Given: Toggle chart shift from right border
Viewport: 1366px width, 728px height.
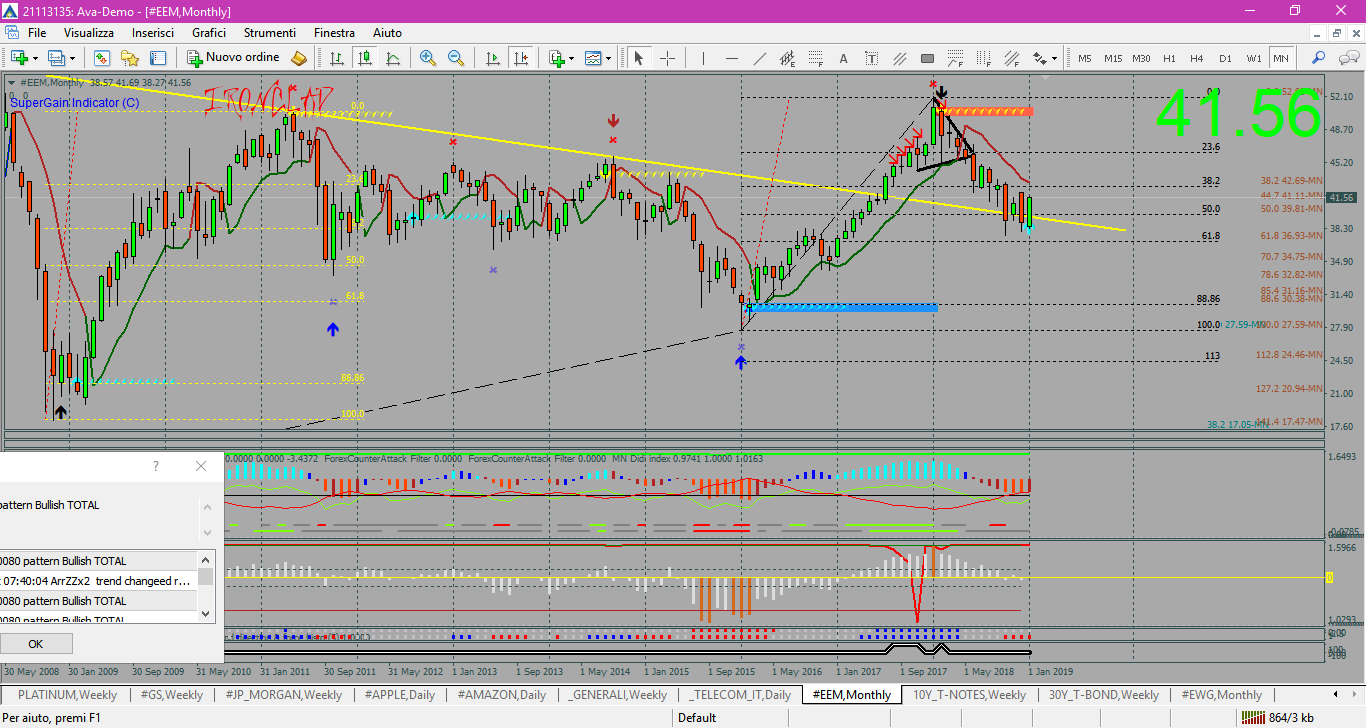Looking at the screenshot, I should point(521,58).
